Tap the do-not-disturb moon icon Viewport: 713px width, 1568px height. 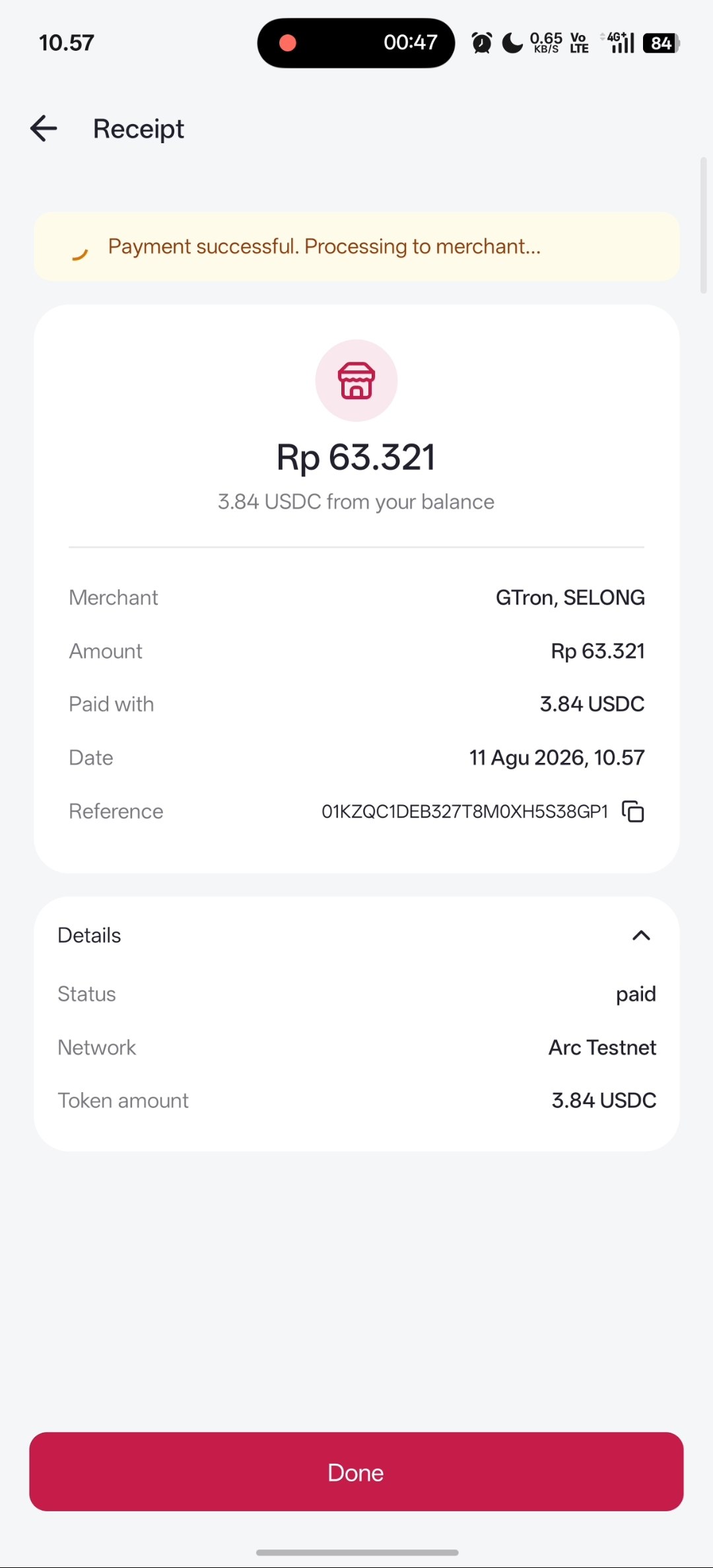tap(512, 43)
